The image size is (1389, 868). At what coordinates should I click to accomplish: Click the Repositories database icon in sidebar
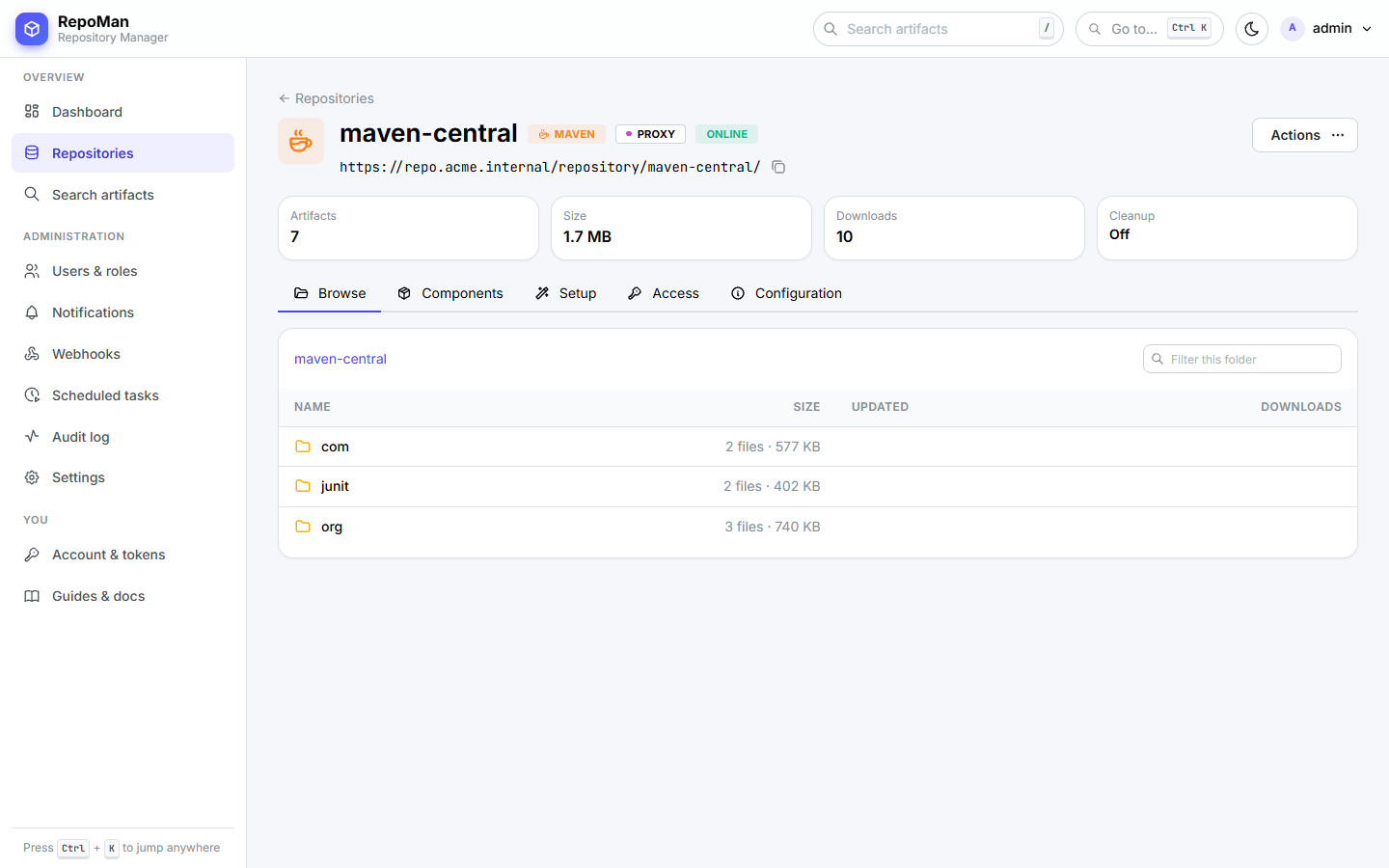(32, 153)
